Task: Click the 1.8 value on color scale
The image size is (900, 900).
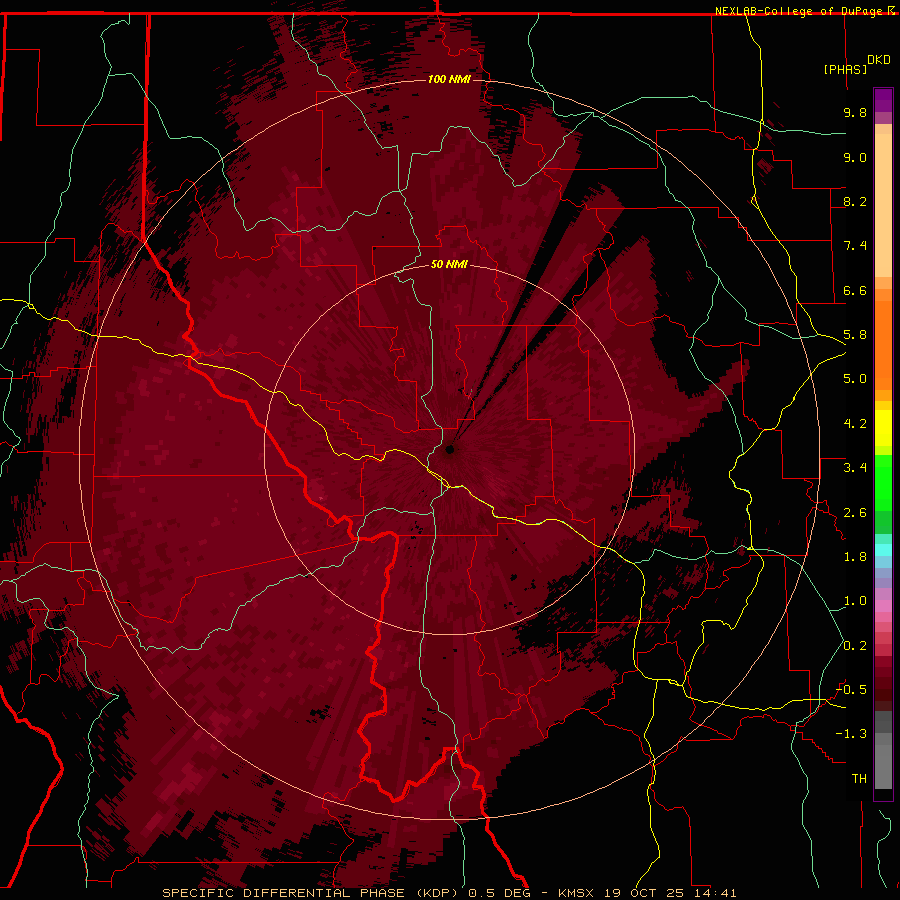Action: [x=855, y=557]
